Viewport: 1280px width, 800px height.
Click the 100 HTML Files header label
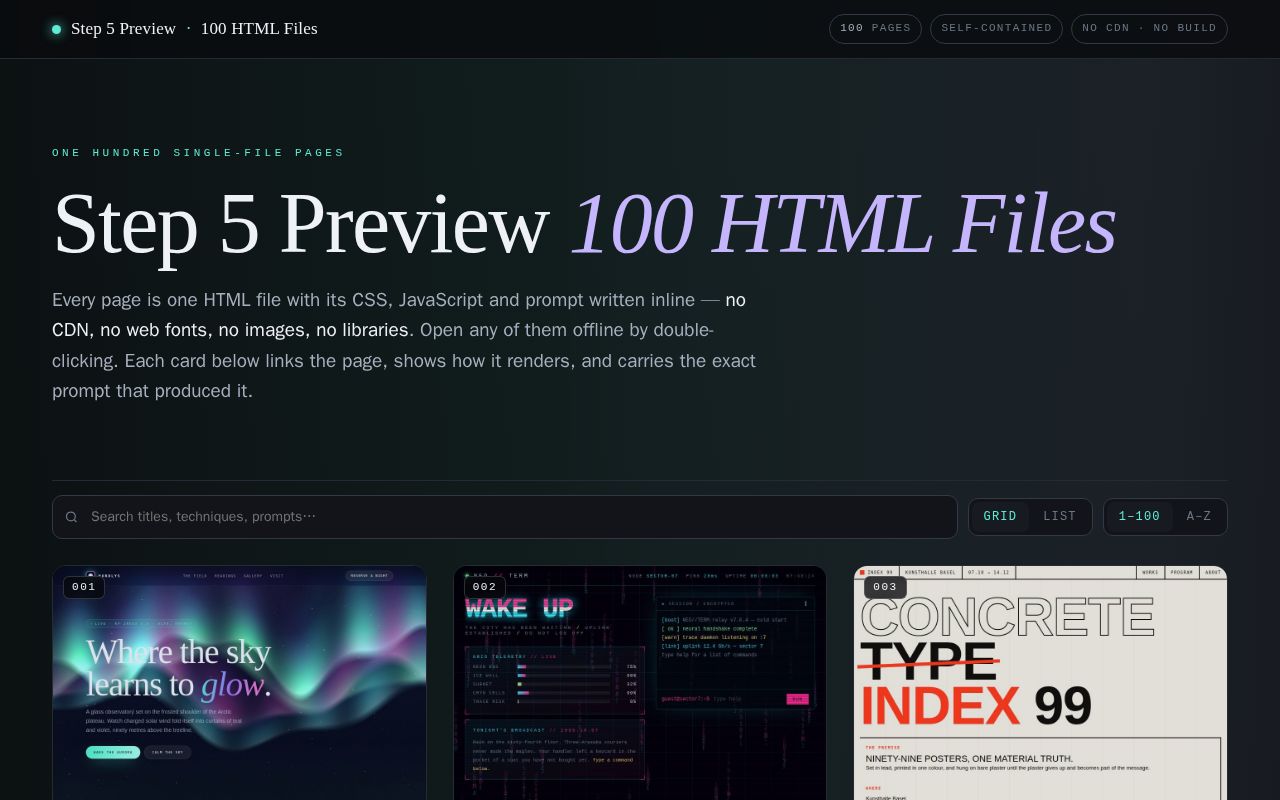[x=259, y=29]
